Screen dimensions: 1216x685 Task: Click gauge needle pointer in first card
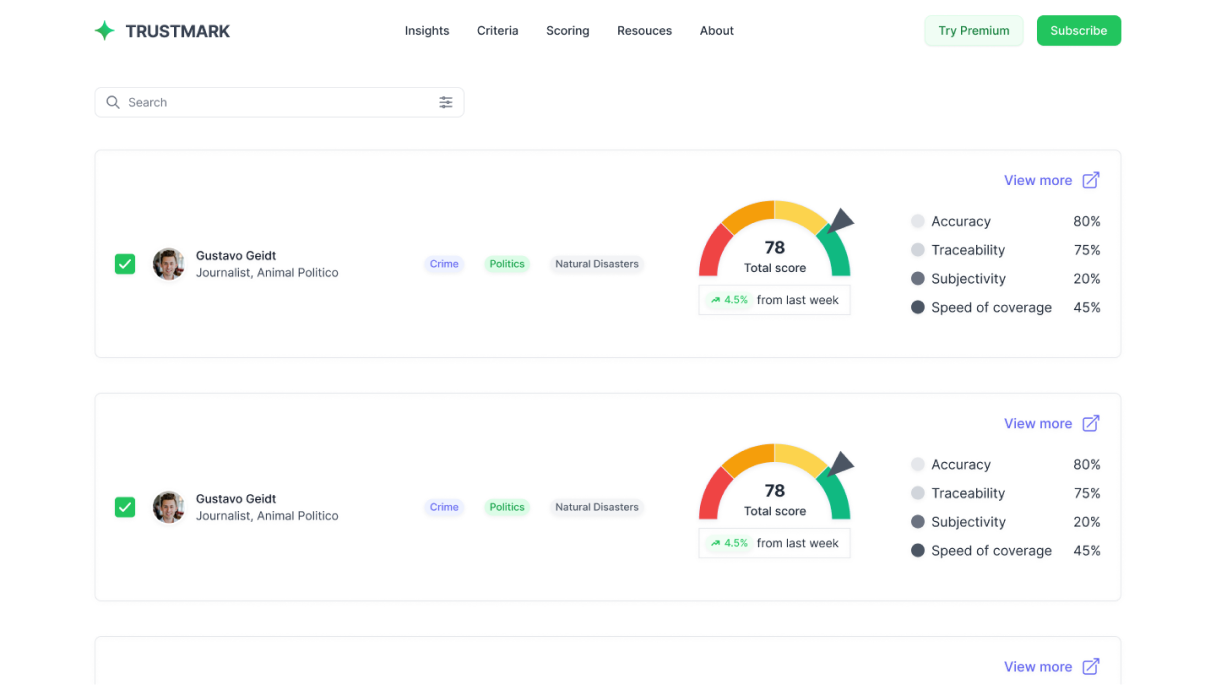[x=840, y=221]
